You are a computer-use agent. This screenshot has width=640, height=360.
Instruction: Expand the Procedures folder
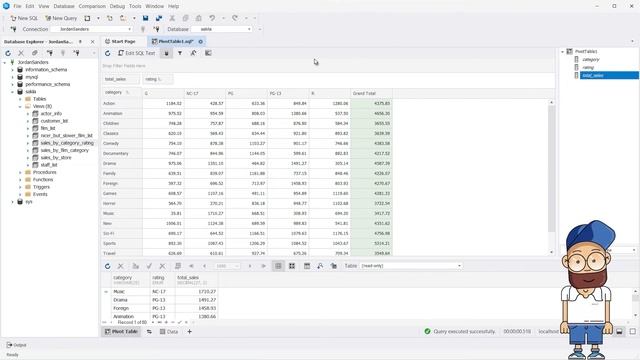[x=20, y=173]
